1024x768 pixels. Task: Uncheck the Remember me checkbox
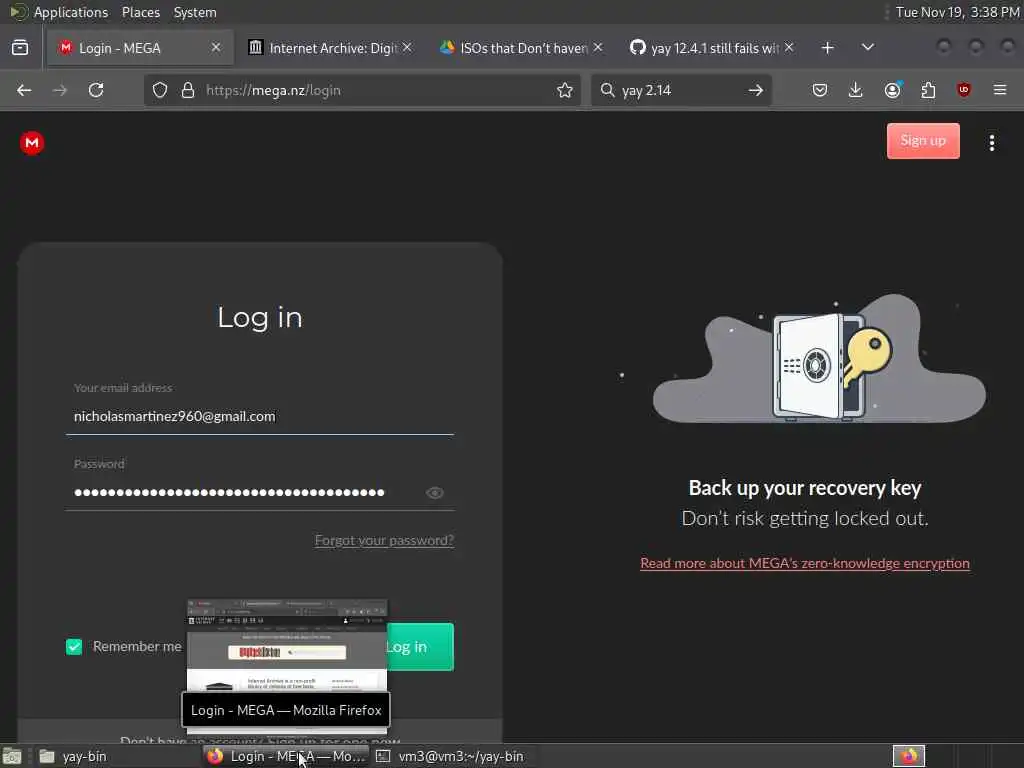(74, 647)
